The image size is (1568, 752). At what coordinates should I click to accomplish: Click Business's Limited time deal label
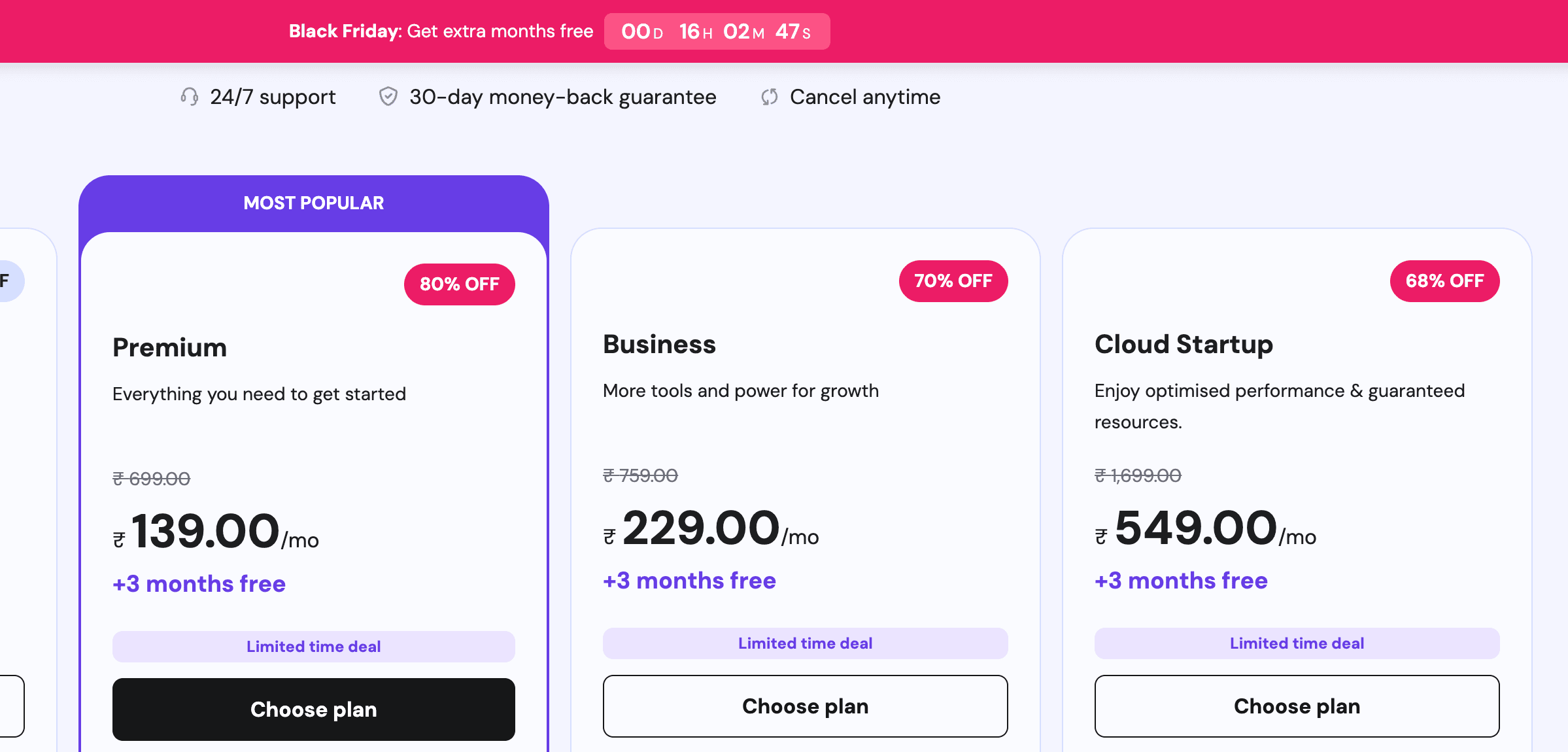tap(805, 643)
